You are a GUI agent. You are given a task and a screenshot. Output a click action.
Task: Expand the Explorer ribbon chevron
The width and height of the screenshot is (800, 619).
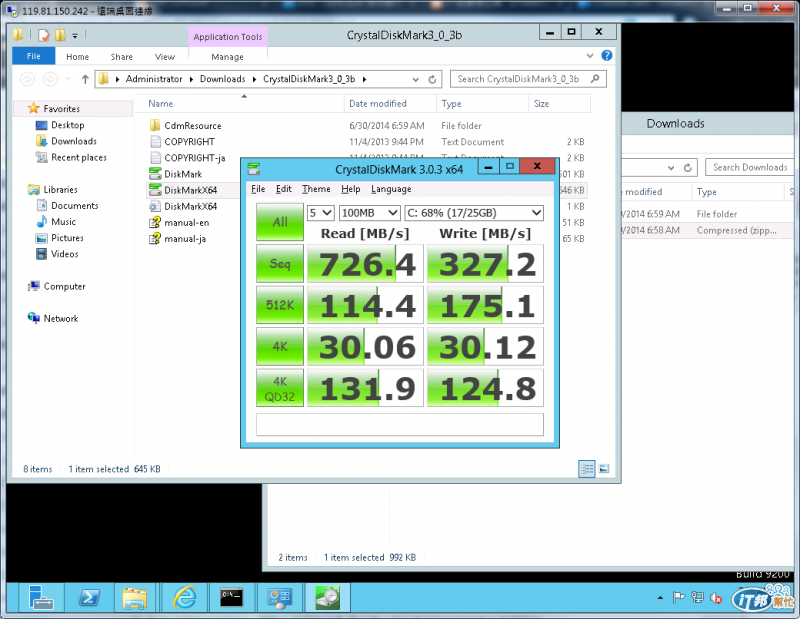click(590, 56)
